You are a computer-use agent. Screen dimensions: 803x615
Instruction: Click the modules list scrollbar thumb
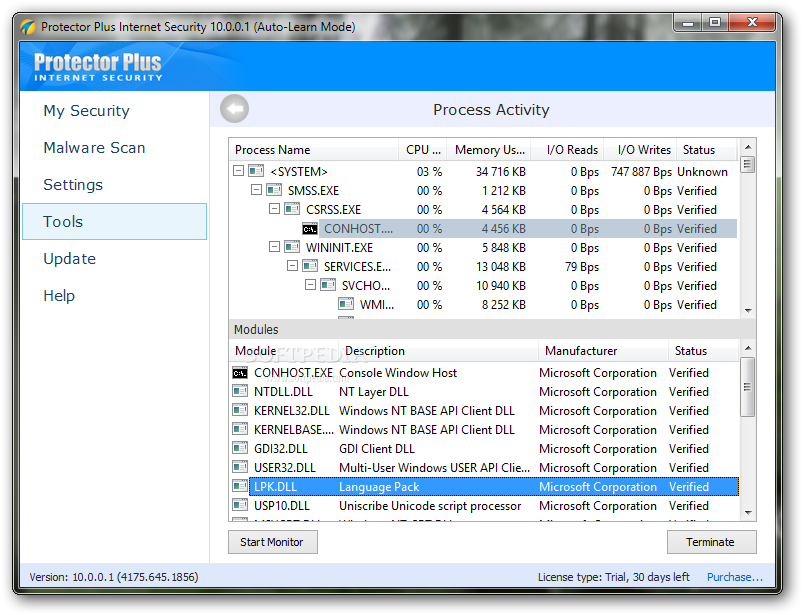pos(748,387)
